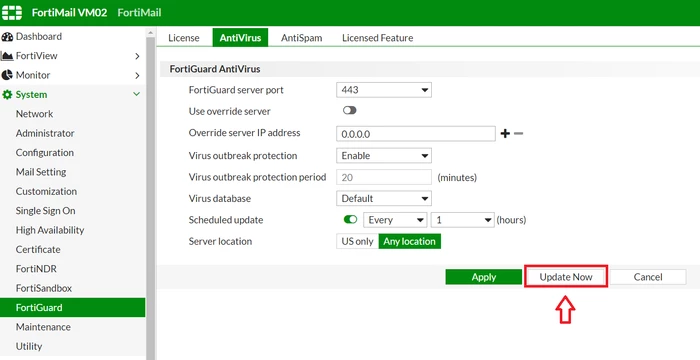Click the FortiMail label in header
This screenshot has height=360, width=700.
[x=139, y=13]
